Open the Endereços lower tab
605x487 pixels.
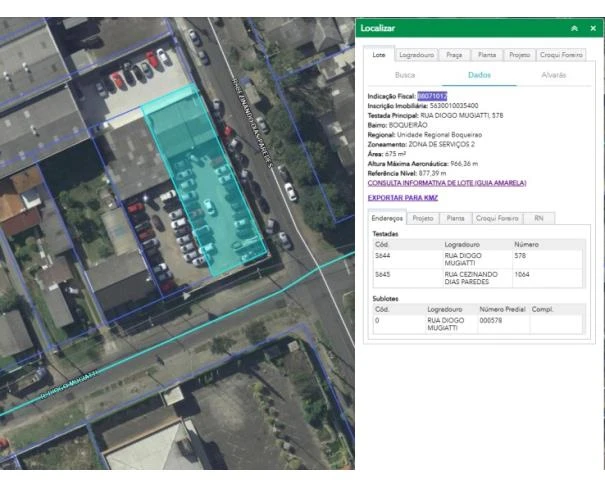(x=387, y=218)
